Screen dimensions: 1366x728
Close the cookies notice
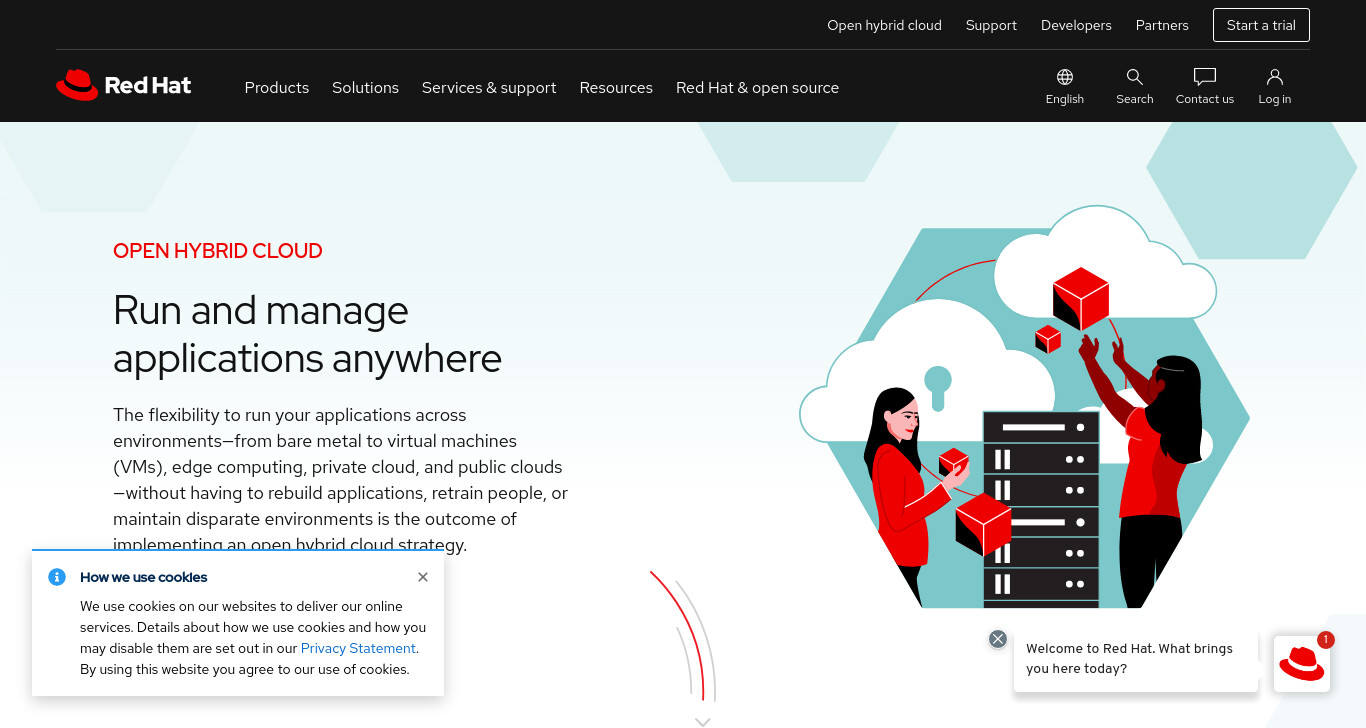[x=423, y=577]
